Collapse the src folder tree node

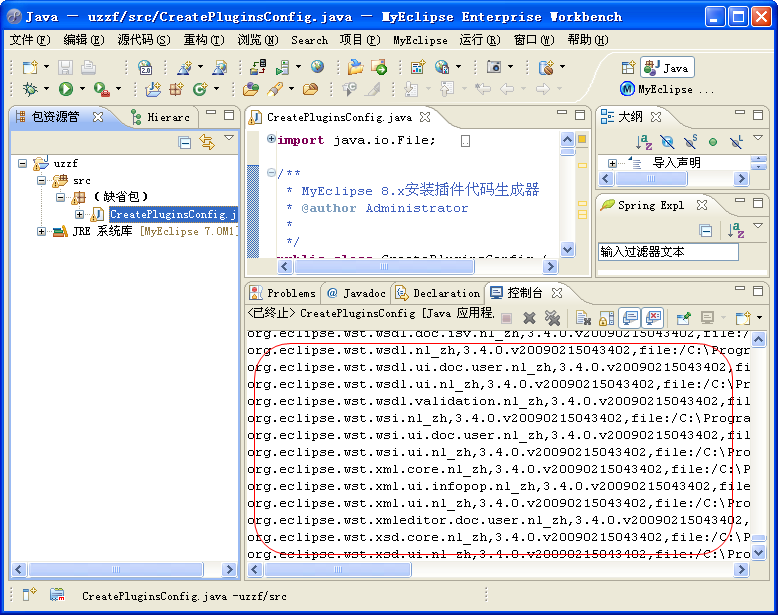[x=42, y=180]
